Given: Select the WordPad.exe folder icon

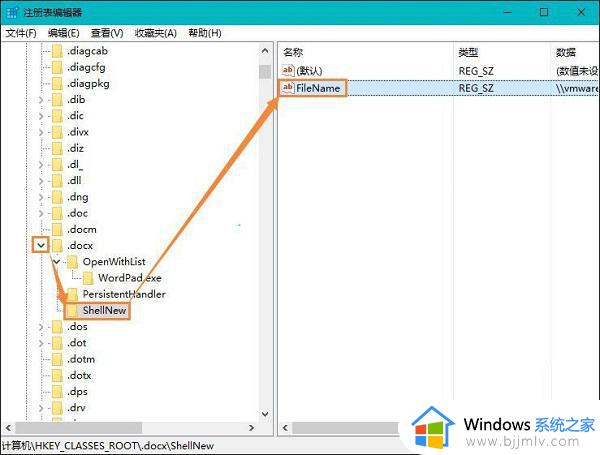Looking at the screenshot, I should (88, 278).
